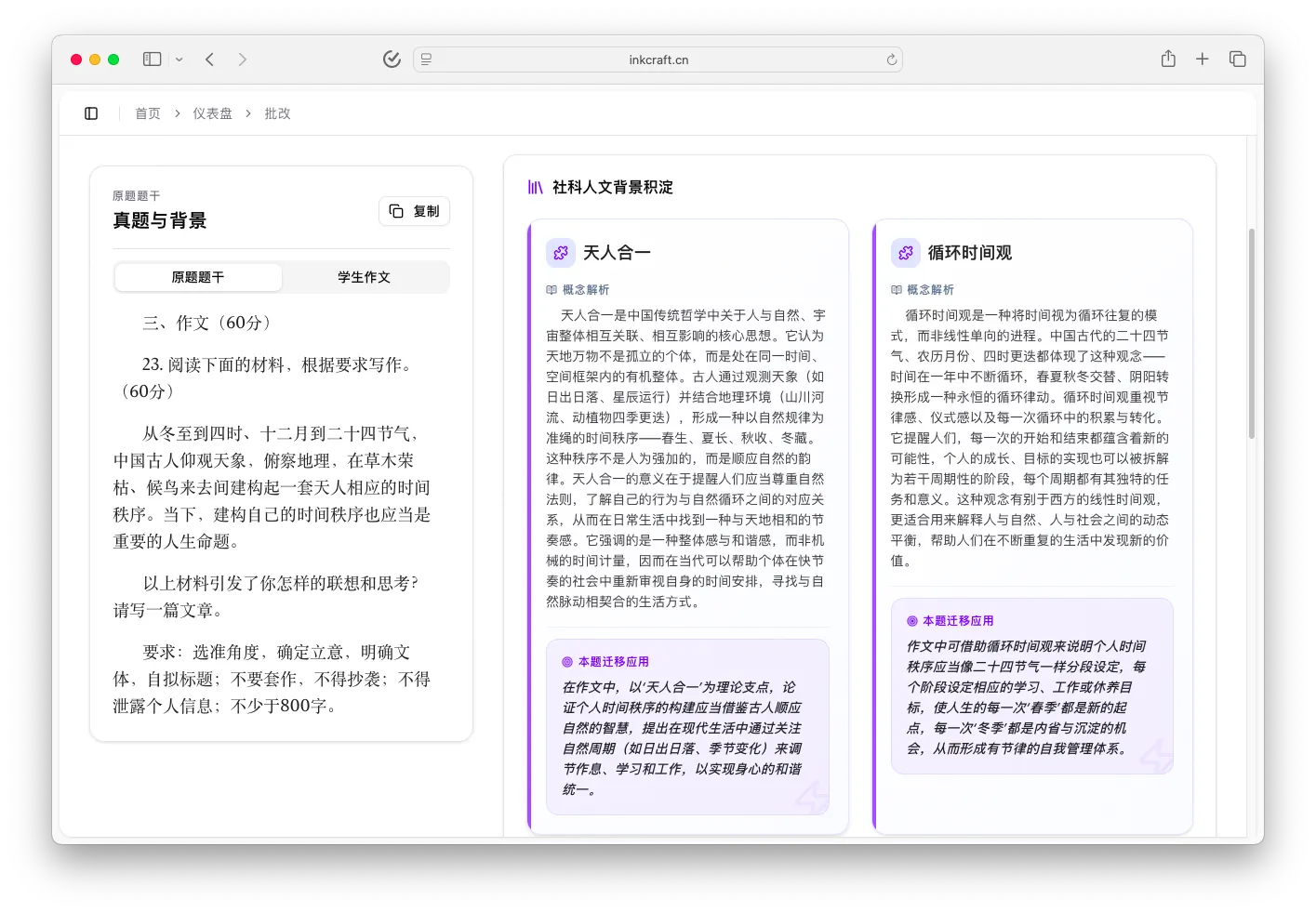Screen dimensions: 1316x913
Task: Navigate to 仪表盘 via breadcrumb
Action: [x=212, y=112]
